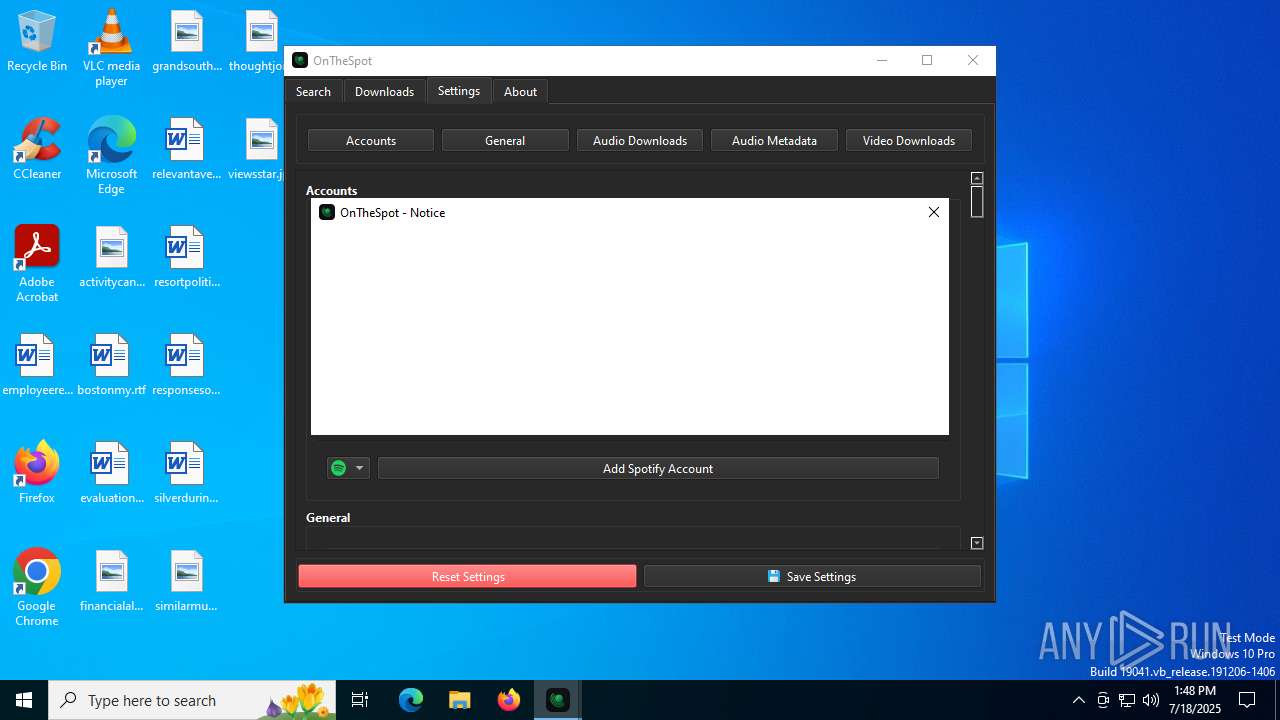Select the similarmu image file icon
Screen dimensions: 1280x720
click(186, 582)
